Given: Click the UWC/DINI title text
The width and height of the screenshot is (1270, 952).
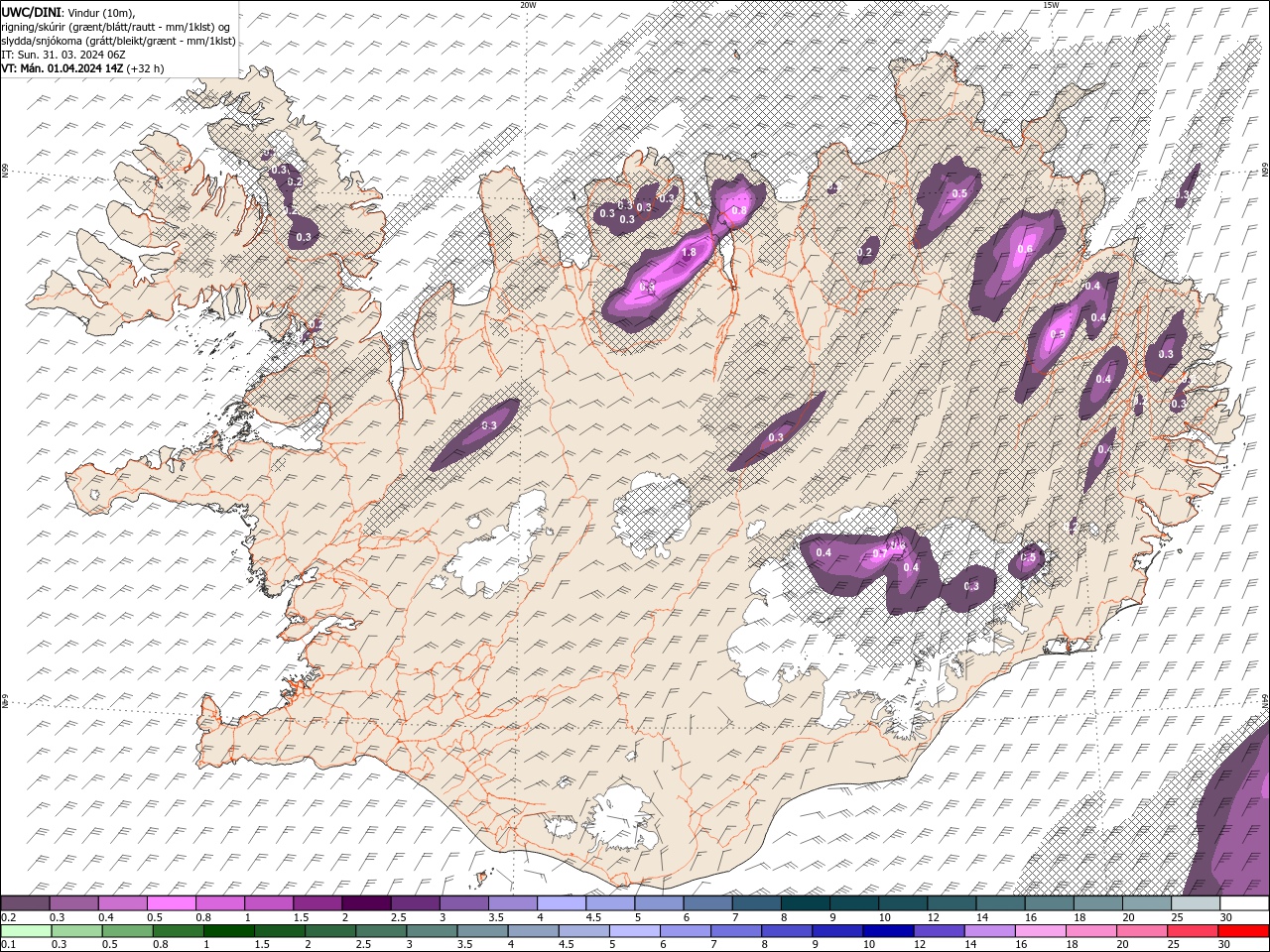Looking at the screenshot, I should [32, 12].
